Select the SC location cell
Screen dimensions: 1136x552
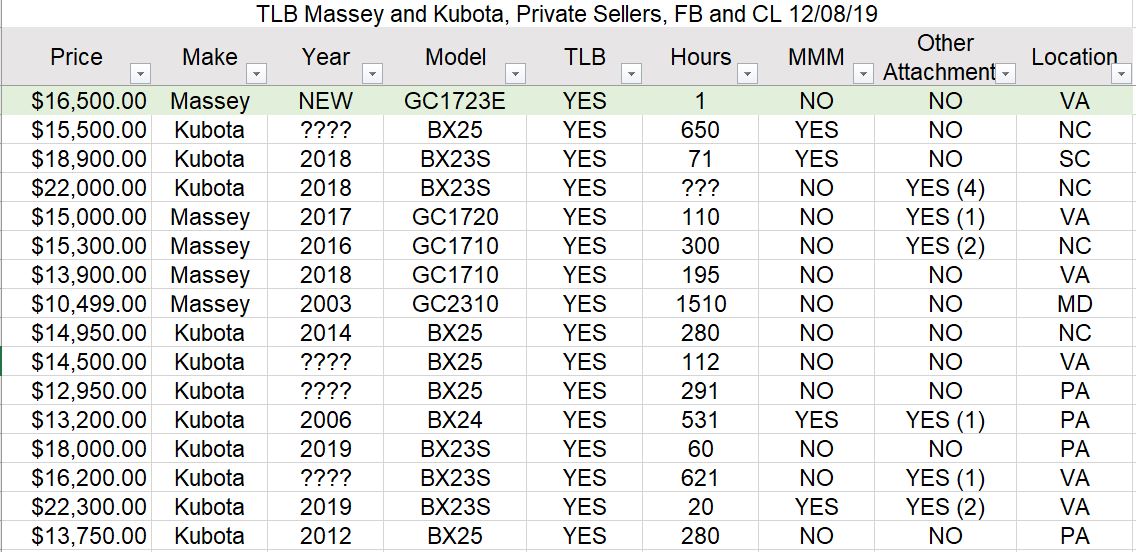point(1075,159)
